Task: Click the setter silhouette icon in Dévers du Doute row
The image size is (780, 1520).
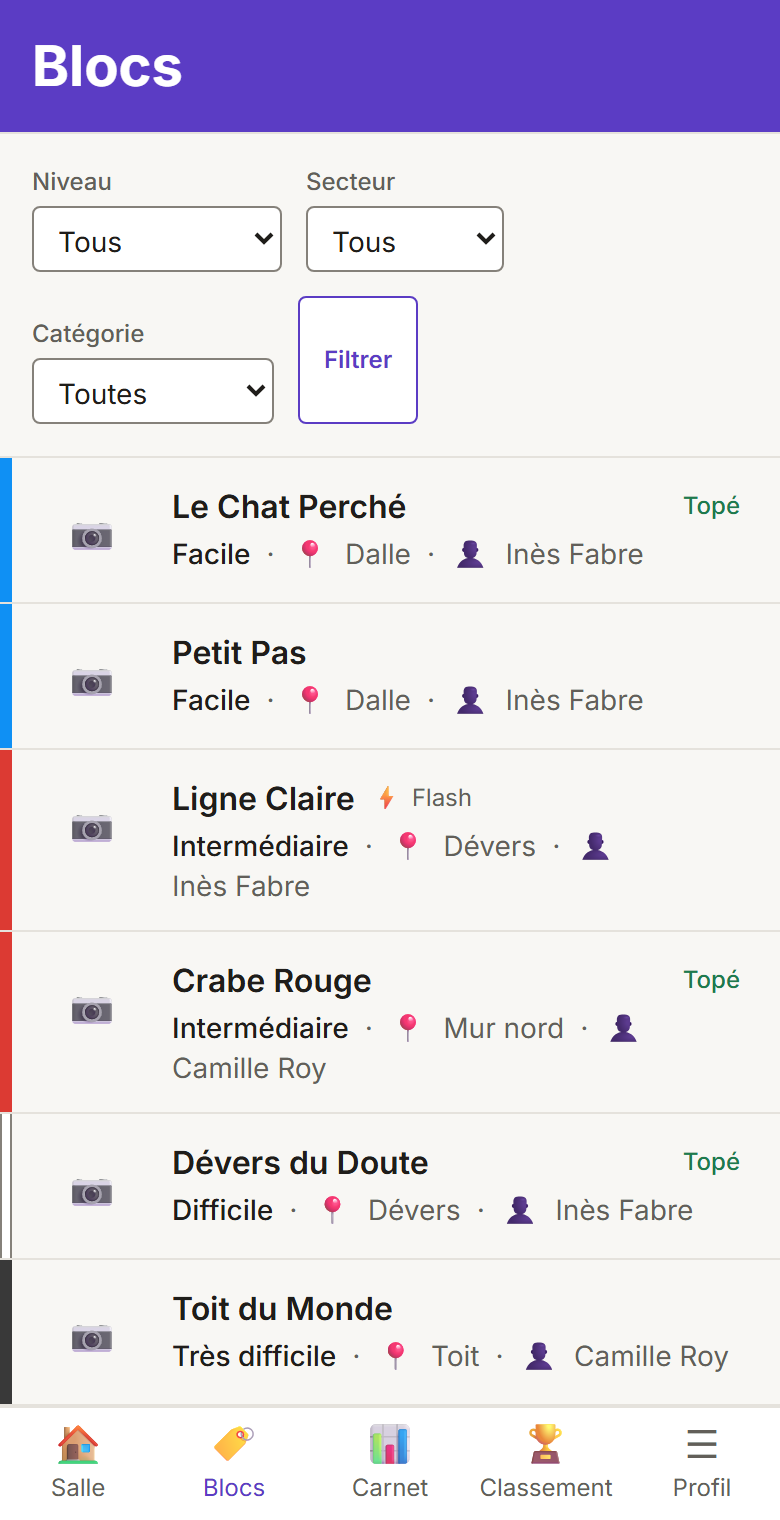Action: click(520, 1210)
